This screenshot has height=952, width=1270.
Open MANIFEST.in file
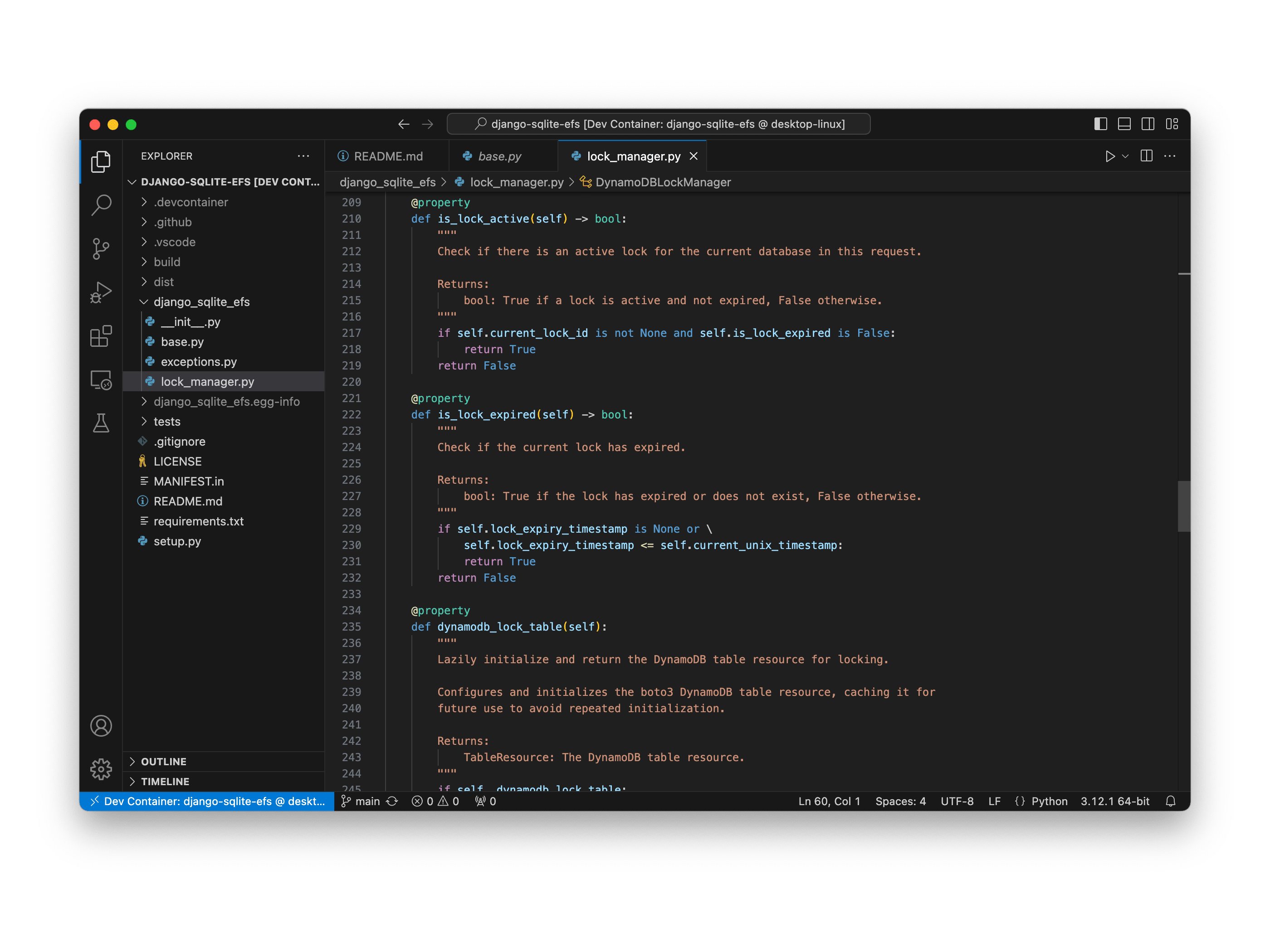[224, 481]
